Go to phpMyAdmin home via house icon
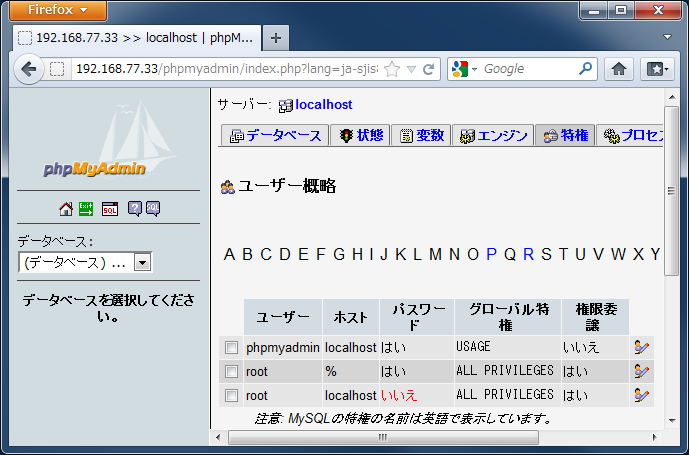The image size is (689, 455). click(x=66, y=209)
